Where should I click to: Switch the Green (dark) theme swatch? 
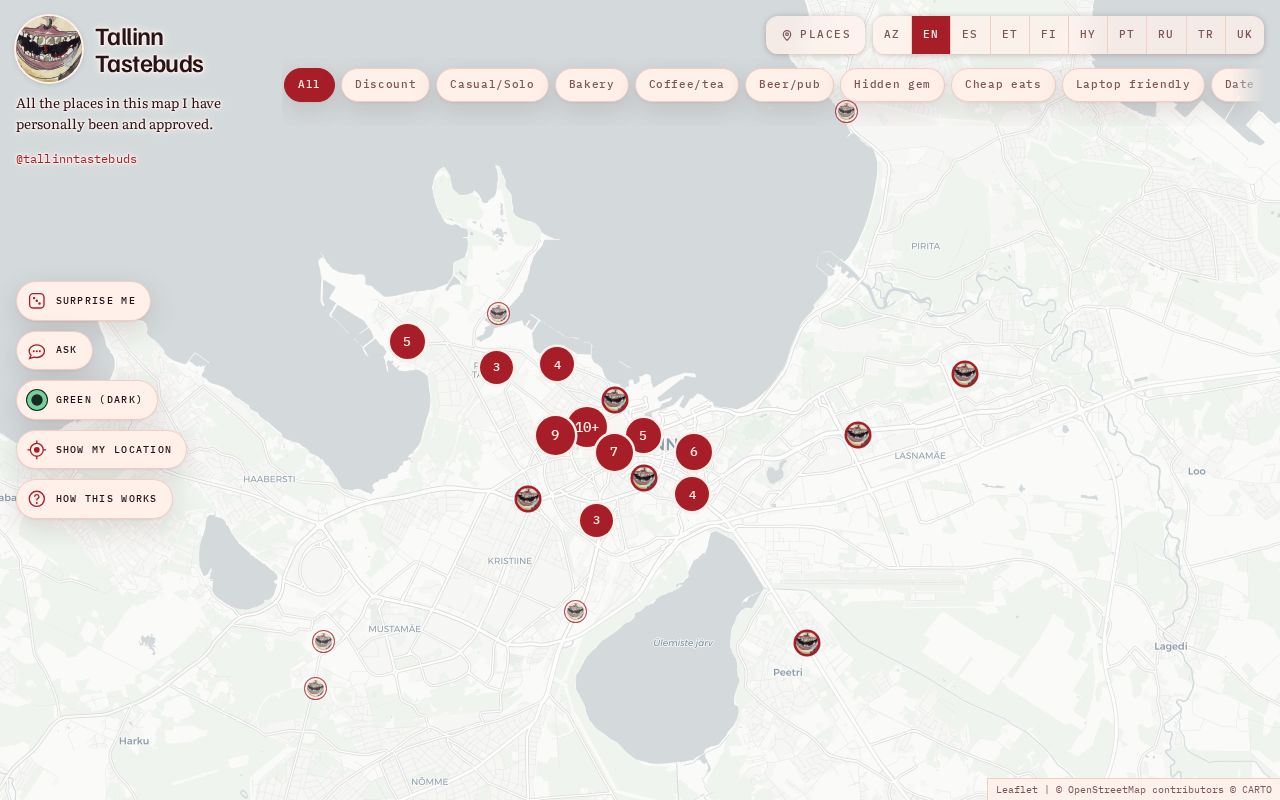coord(37,400)
